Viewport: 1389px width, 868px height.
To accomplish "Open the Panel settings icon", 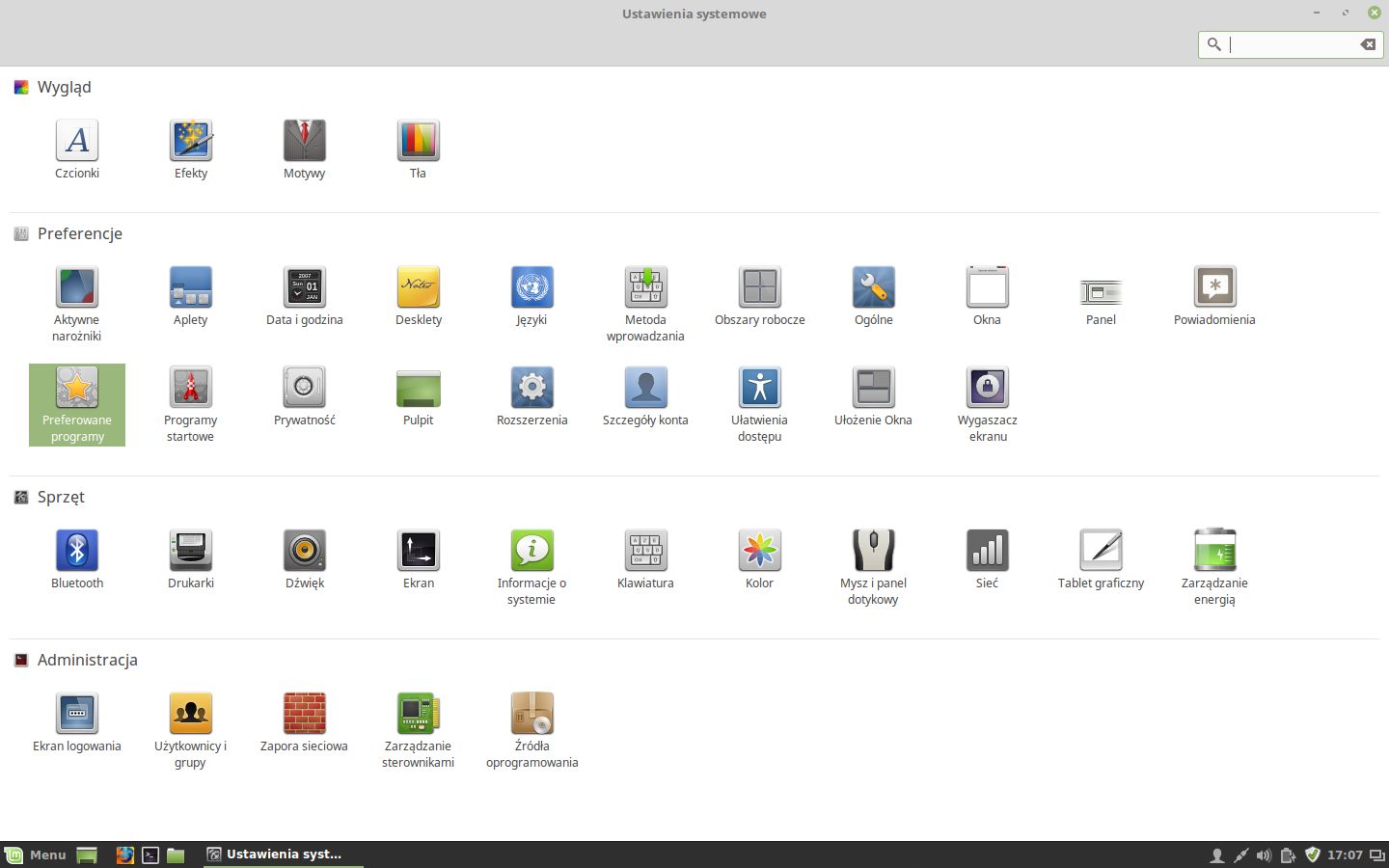I will pos(1102,296).
